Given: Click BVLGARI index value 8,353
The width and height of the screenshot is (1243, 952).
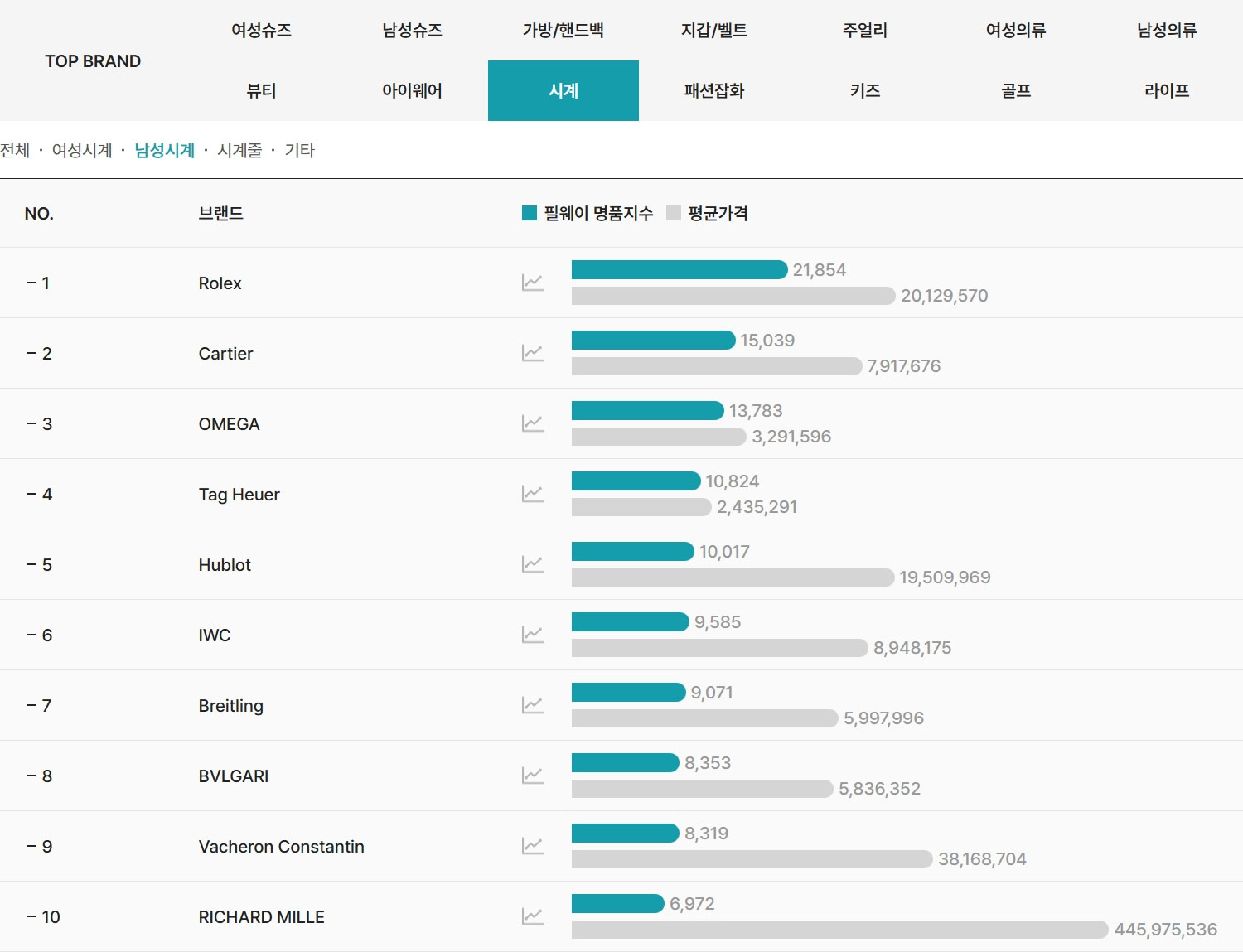Looking at the screenshot, I should pos(708,763).
